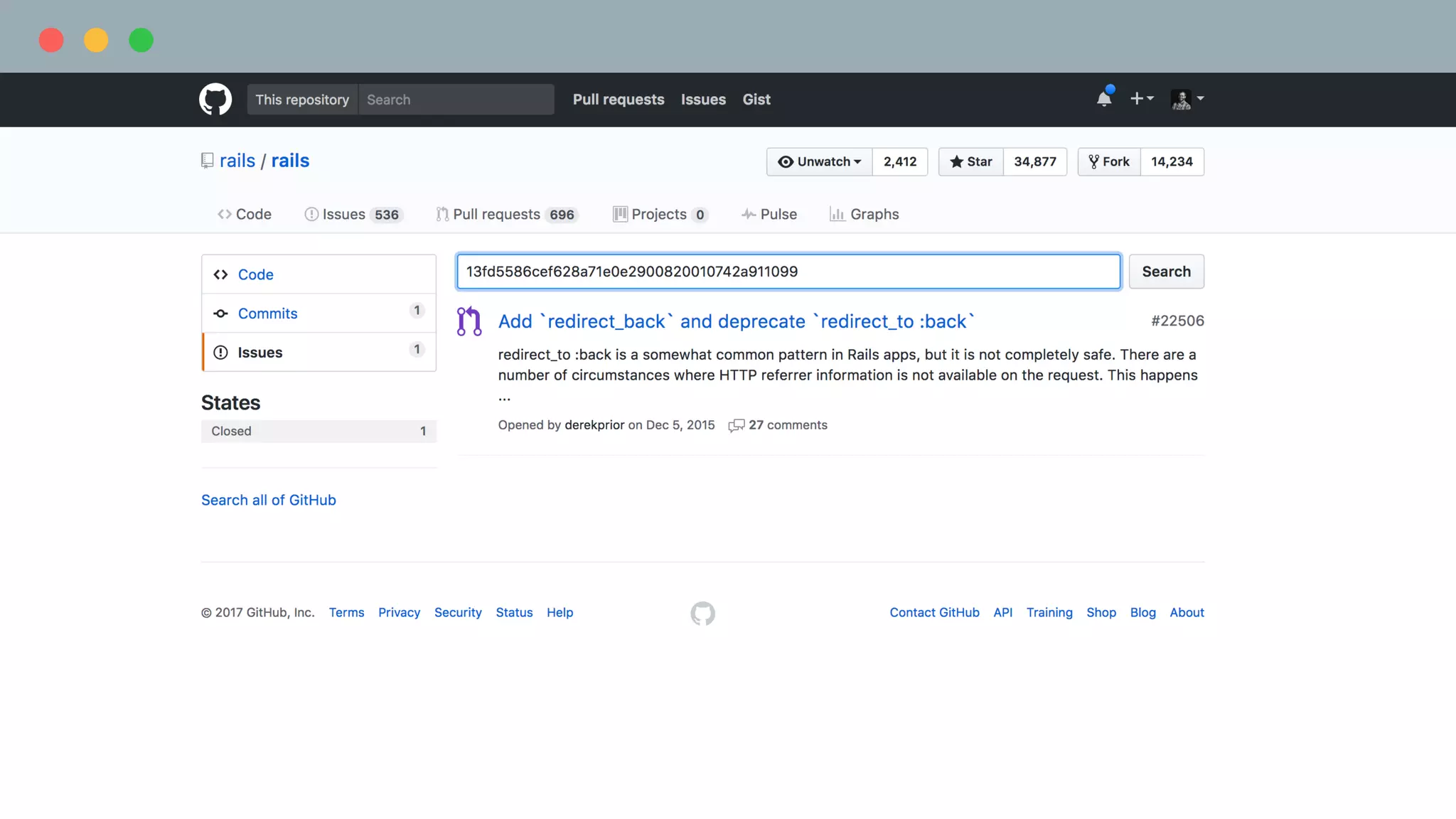Open the Graphs tab
Screen dimensions: 1456x819
(864, 214)
